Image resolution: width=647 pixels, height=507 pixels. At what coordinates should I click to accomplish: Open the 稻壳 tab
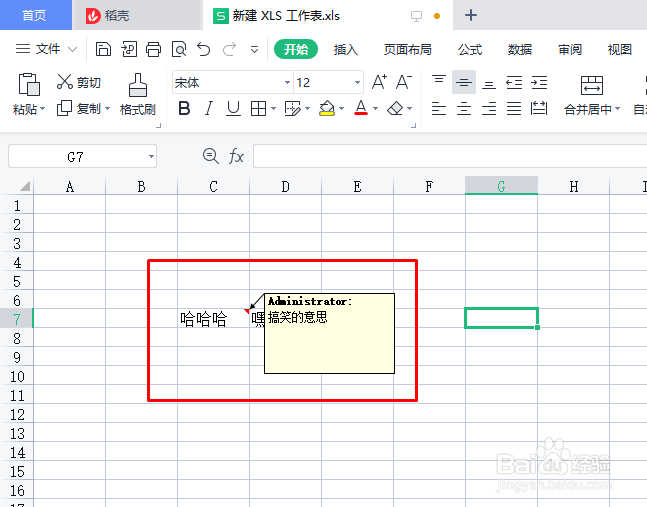(x=137, y=15)
